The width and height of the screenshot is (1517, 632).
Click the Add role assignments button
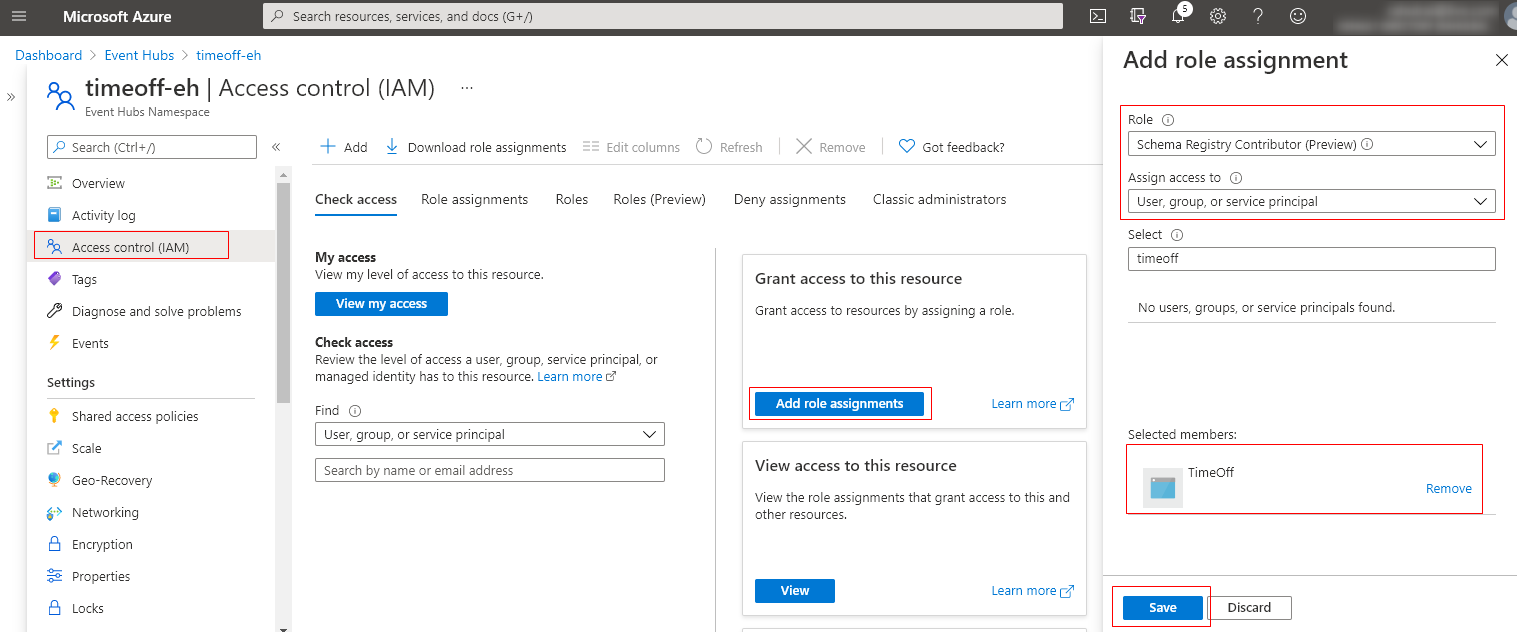click(x=839, y=403)
